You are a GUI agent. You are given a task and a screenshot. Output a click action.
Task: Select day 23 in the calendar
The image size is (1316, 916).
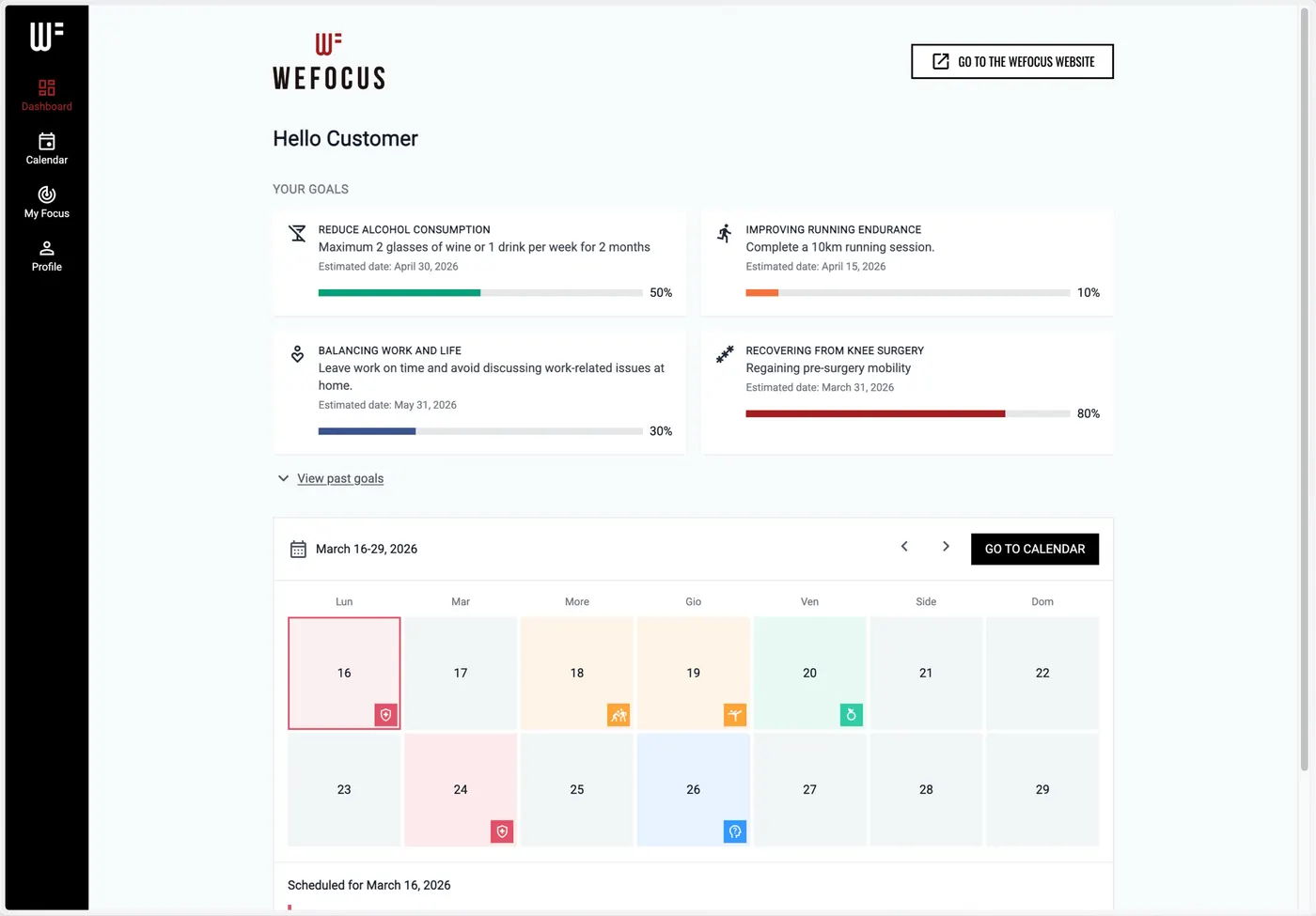[344, 789]
